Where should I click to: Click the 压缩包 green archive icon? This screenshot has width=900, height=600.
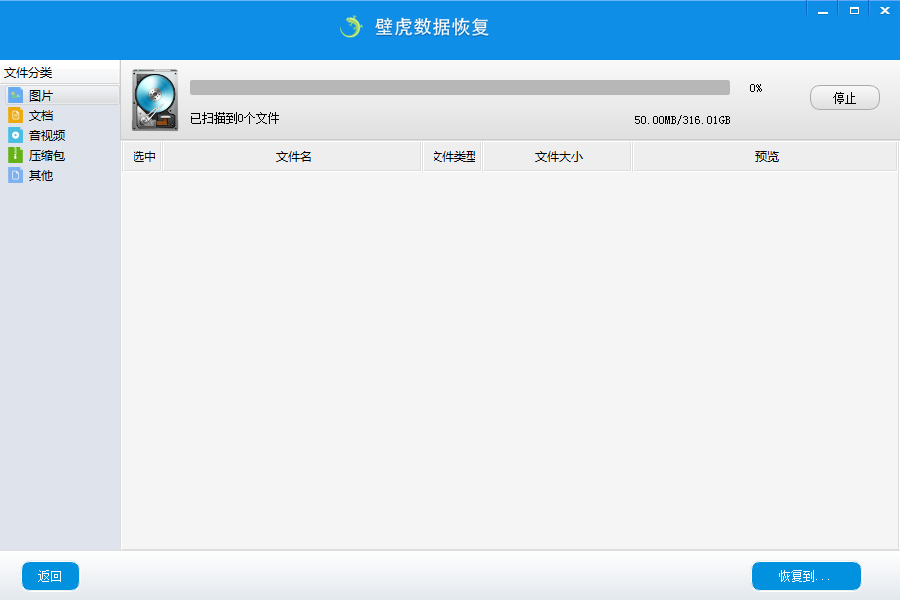[15, 155]
